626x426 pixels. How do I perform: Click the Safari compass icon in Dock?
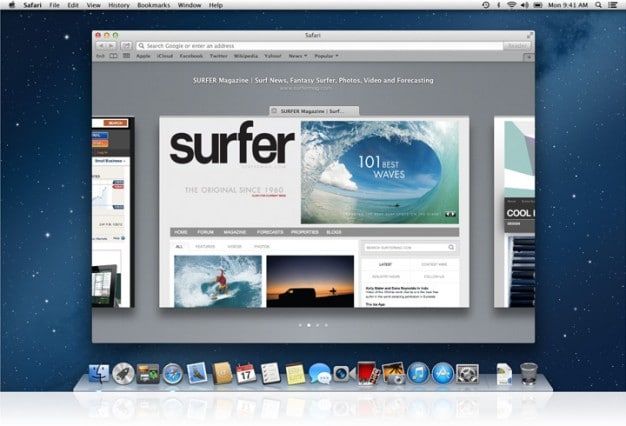coord(172,374)
